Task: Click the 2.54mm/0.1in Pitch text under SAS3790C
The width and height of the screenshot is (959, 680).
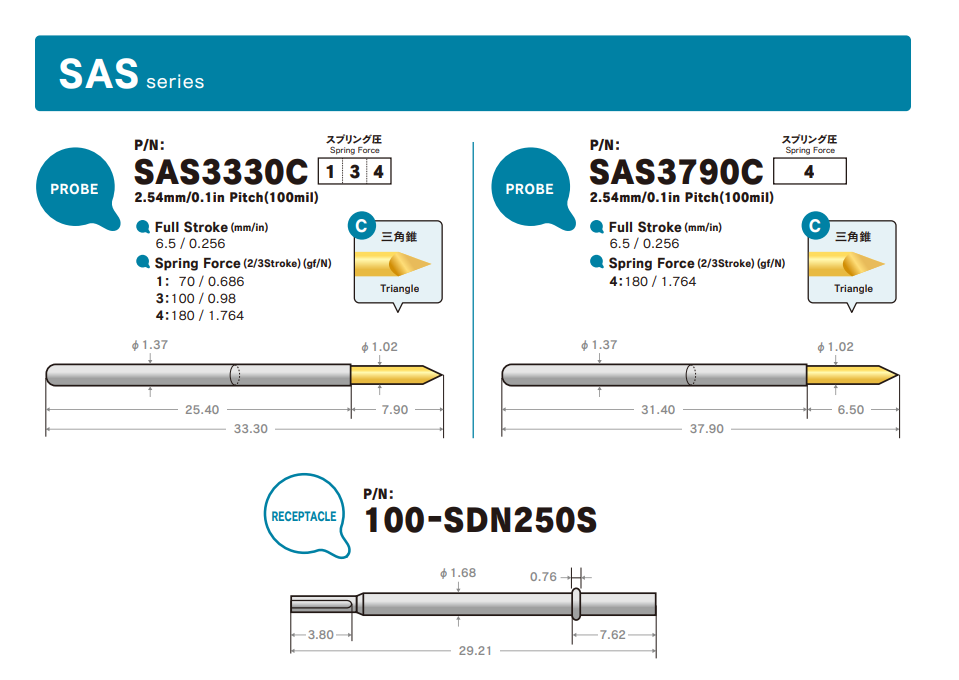Action: (x=681, y=197)
